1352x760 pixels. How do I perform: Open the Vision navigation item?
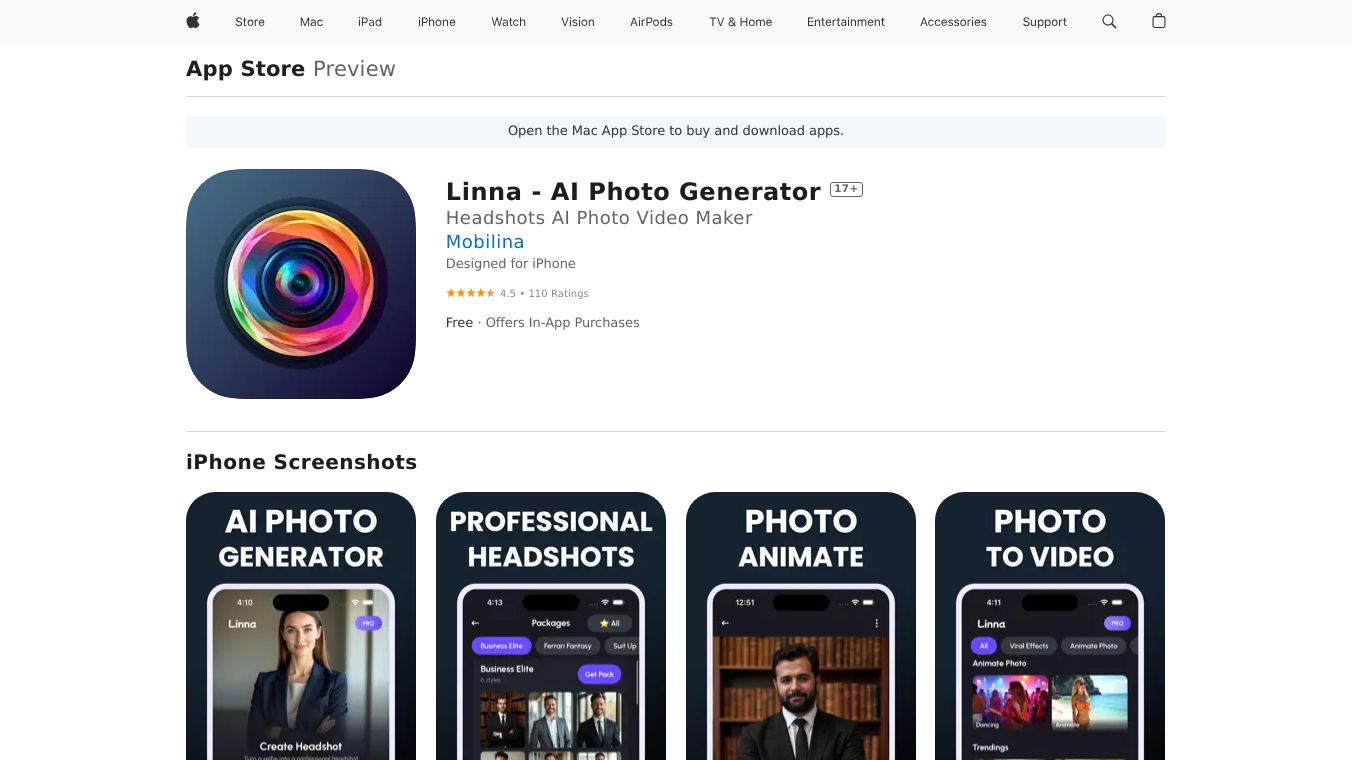[578, 22]
